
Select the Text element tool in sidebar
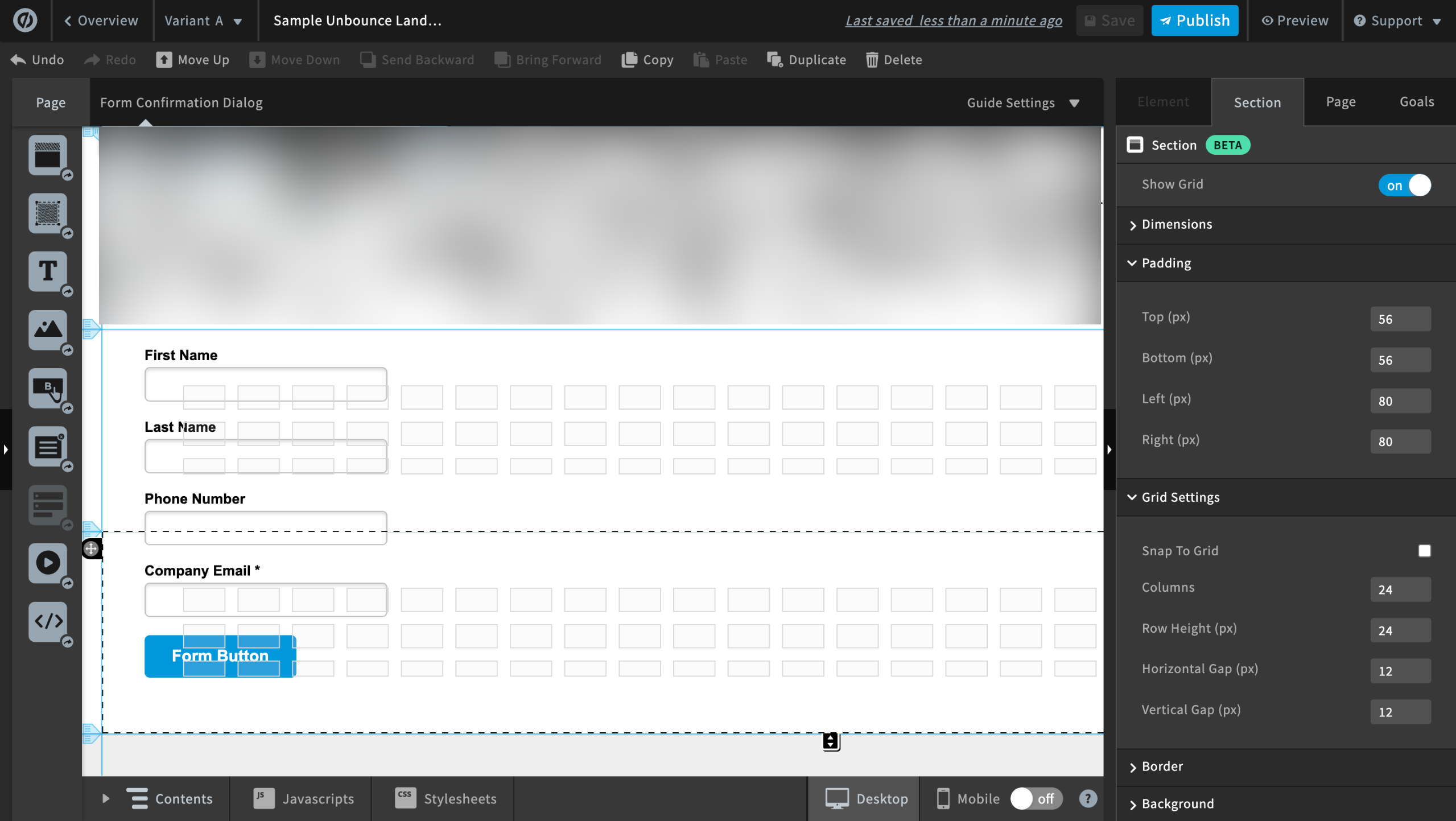48,271
